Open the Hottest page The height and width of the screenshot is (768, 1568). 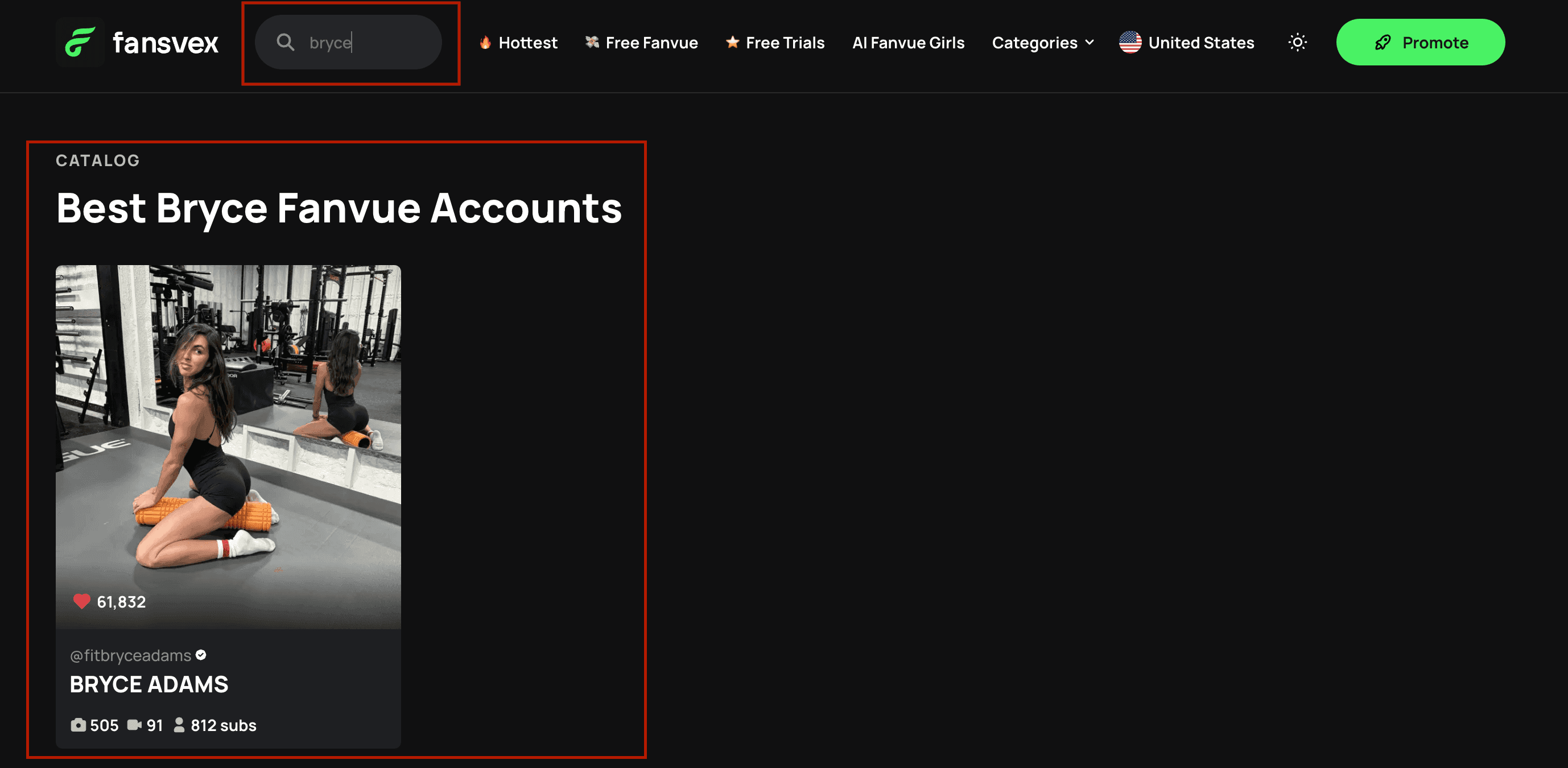pos(518,43)
